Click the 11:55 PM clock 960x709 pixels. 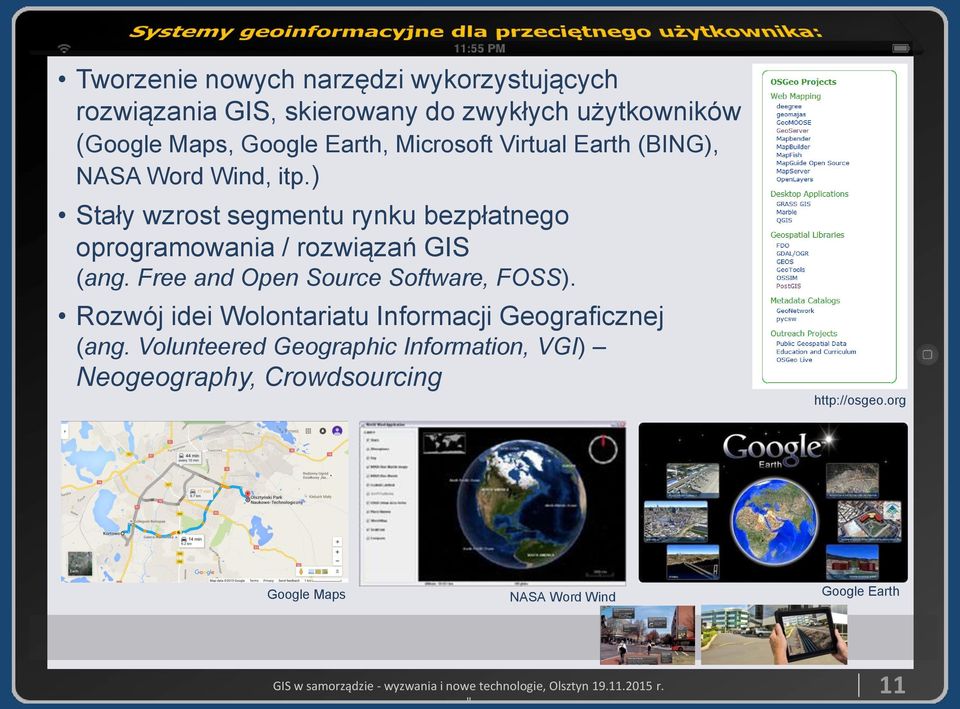coord(479,48)
